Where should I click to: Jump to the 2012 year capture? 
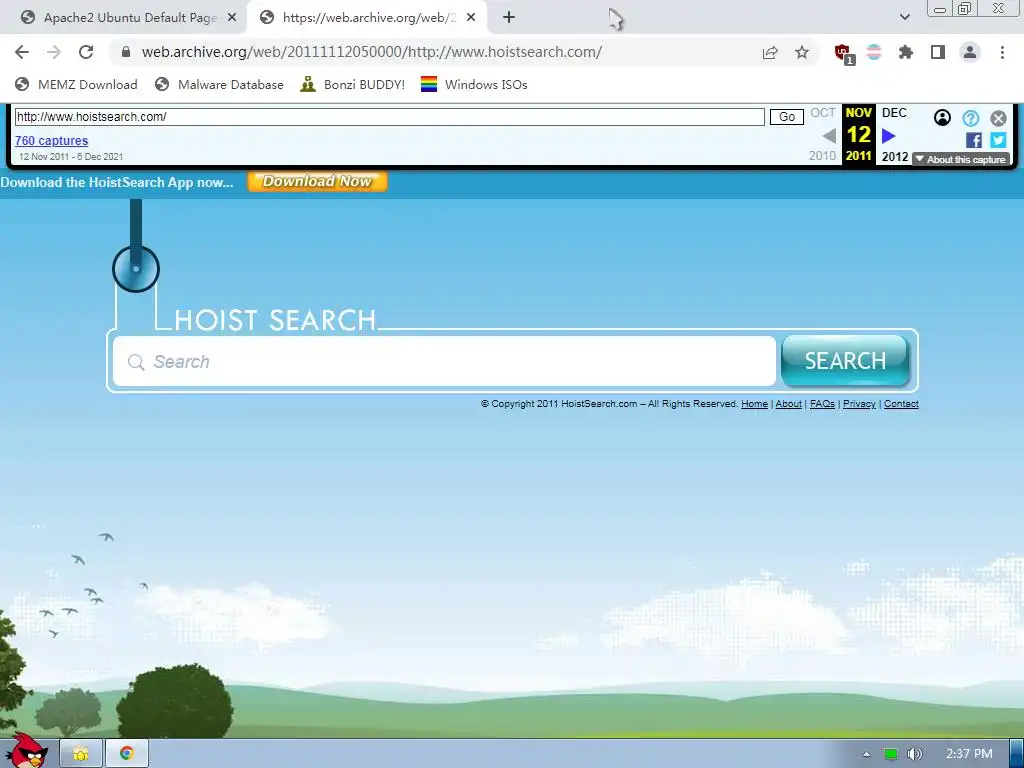pyautogui.click(x=895, y=157)
